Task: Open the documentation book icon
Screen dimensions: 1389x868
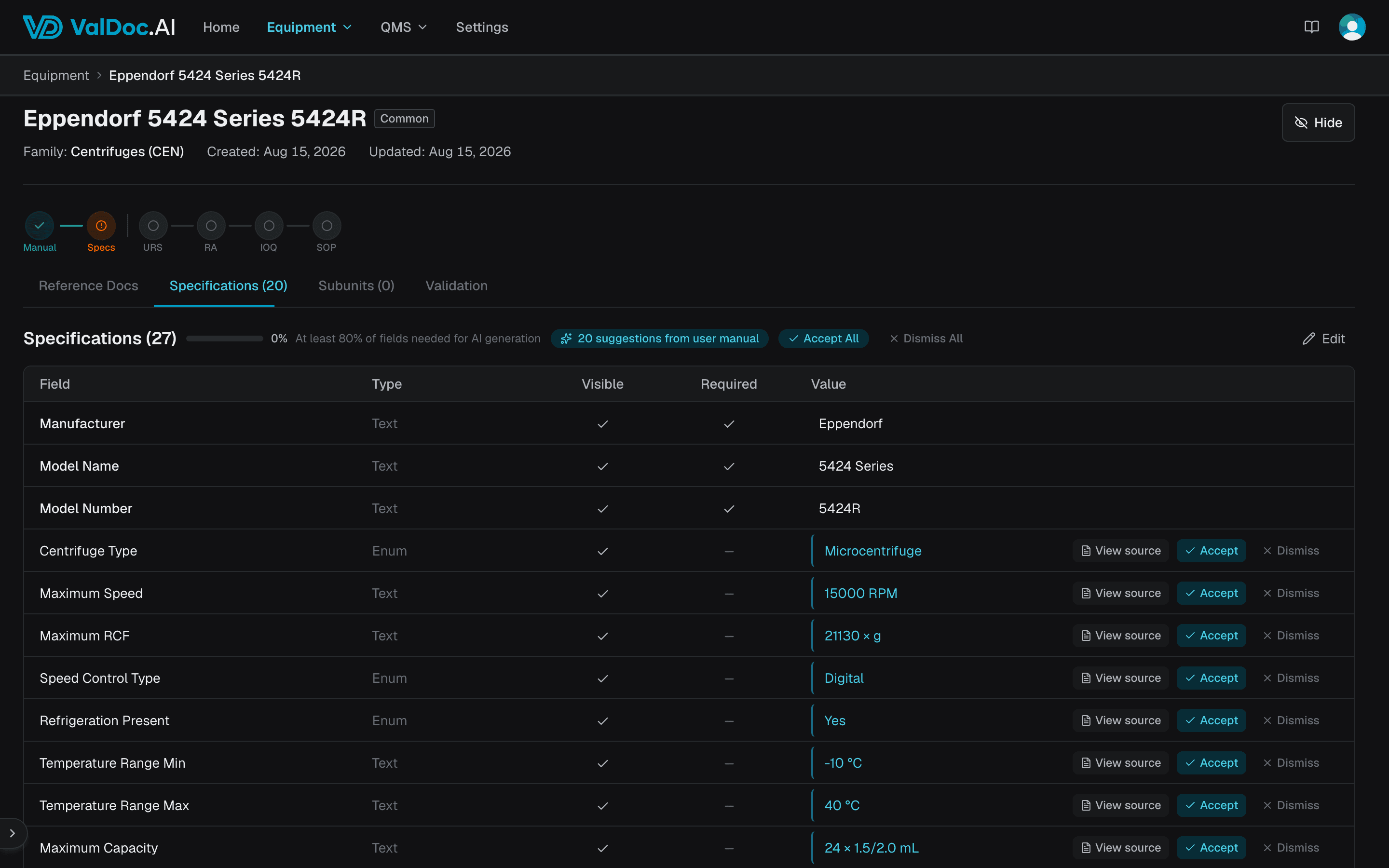Action: tap(1311, 27)
